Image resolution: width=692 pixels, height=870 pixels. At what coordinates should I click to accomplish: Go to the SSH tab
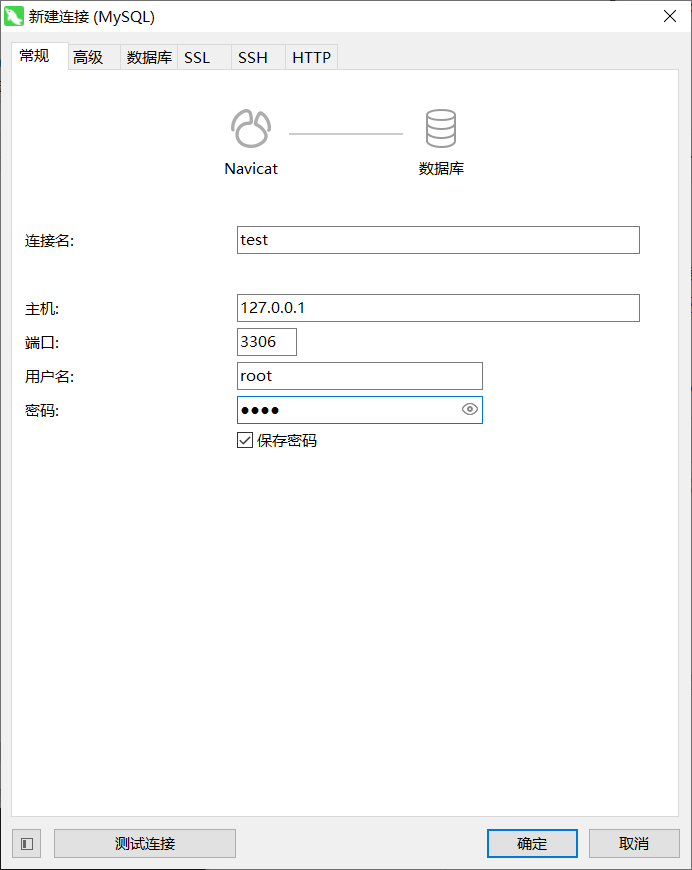(253, 58)
